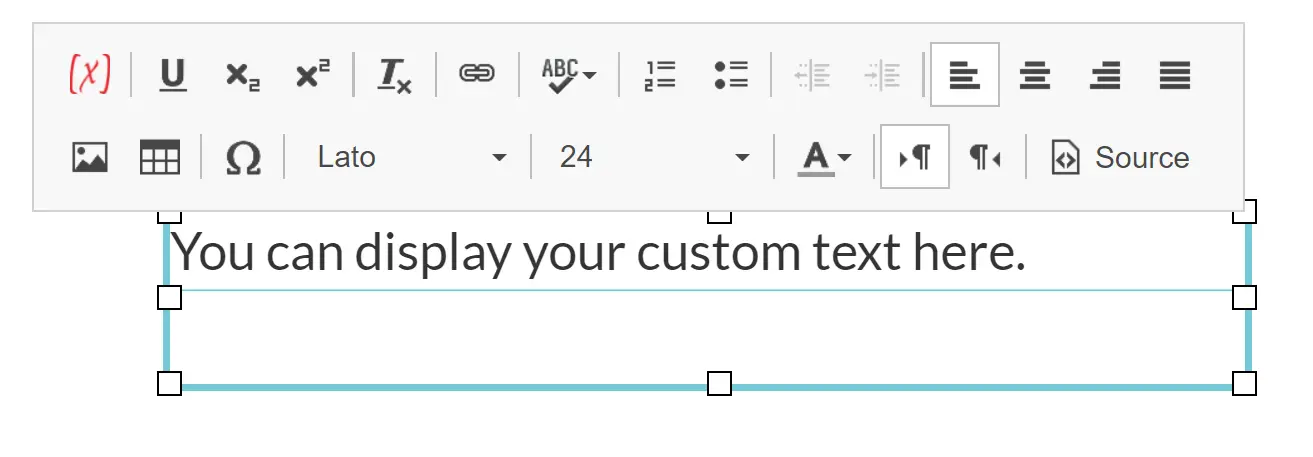Viewport: 1313px width, 457px height.
Task: Align text to the right
Action: (x=1105, y=75)
